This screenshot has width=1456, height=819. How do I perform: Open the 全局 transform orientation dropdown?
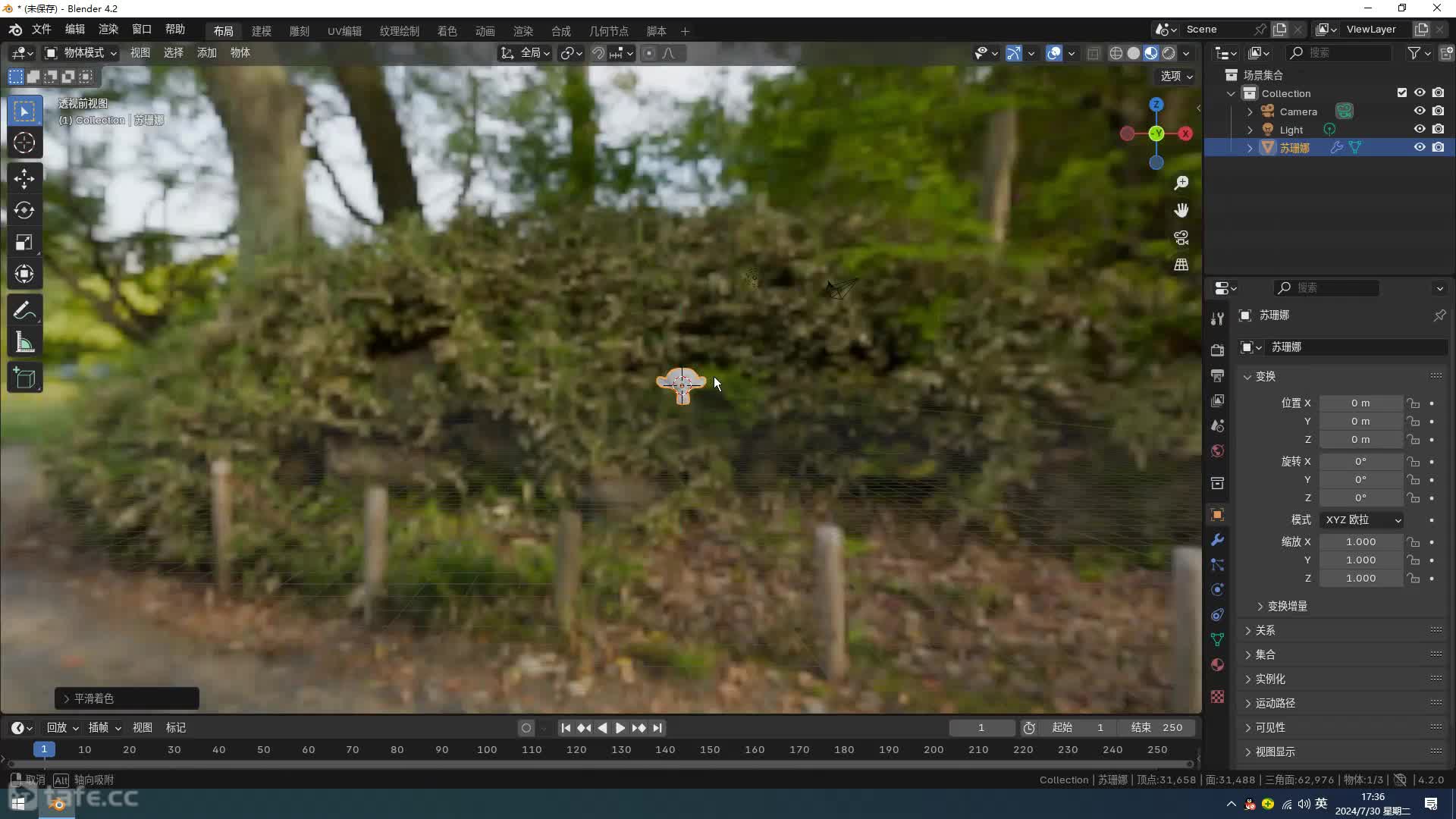(525, 53)
